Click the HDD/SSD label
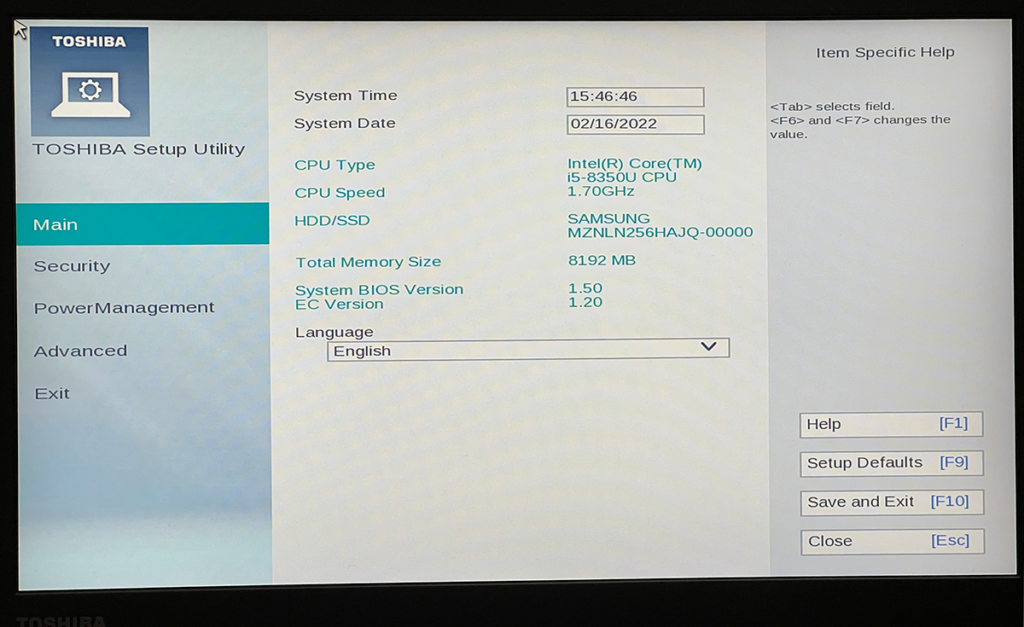The height and width of the screenshot is (627, 1024). pos(332,221)
